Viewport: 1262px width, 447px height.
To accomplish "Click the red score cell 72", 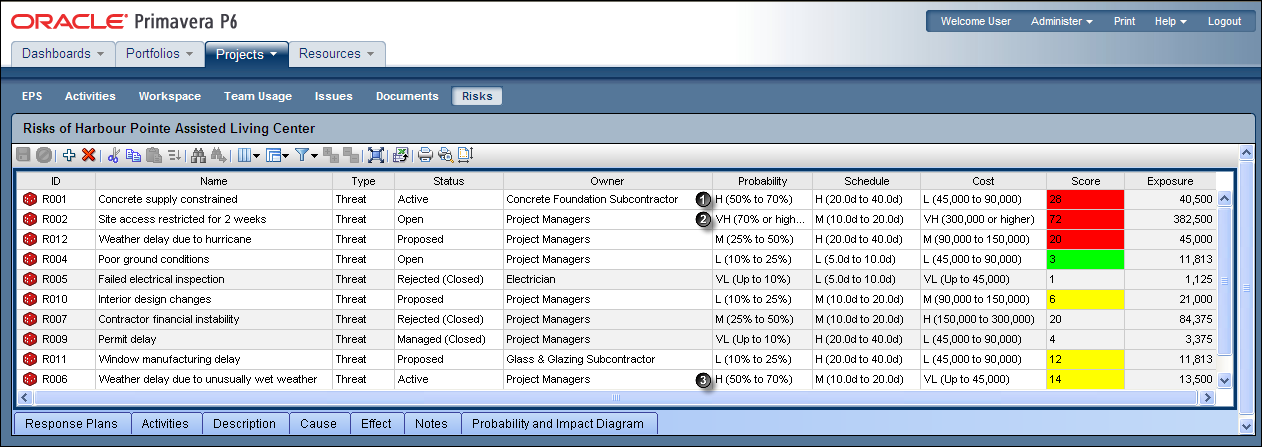I will (1085, 219).
